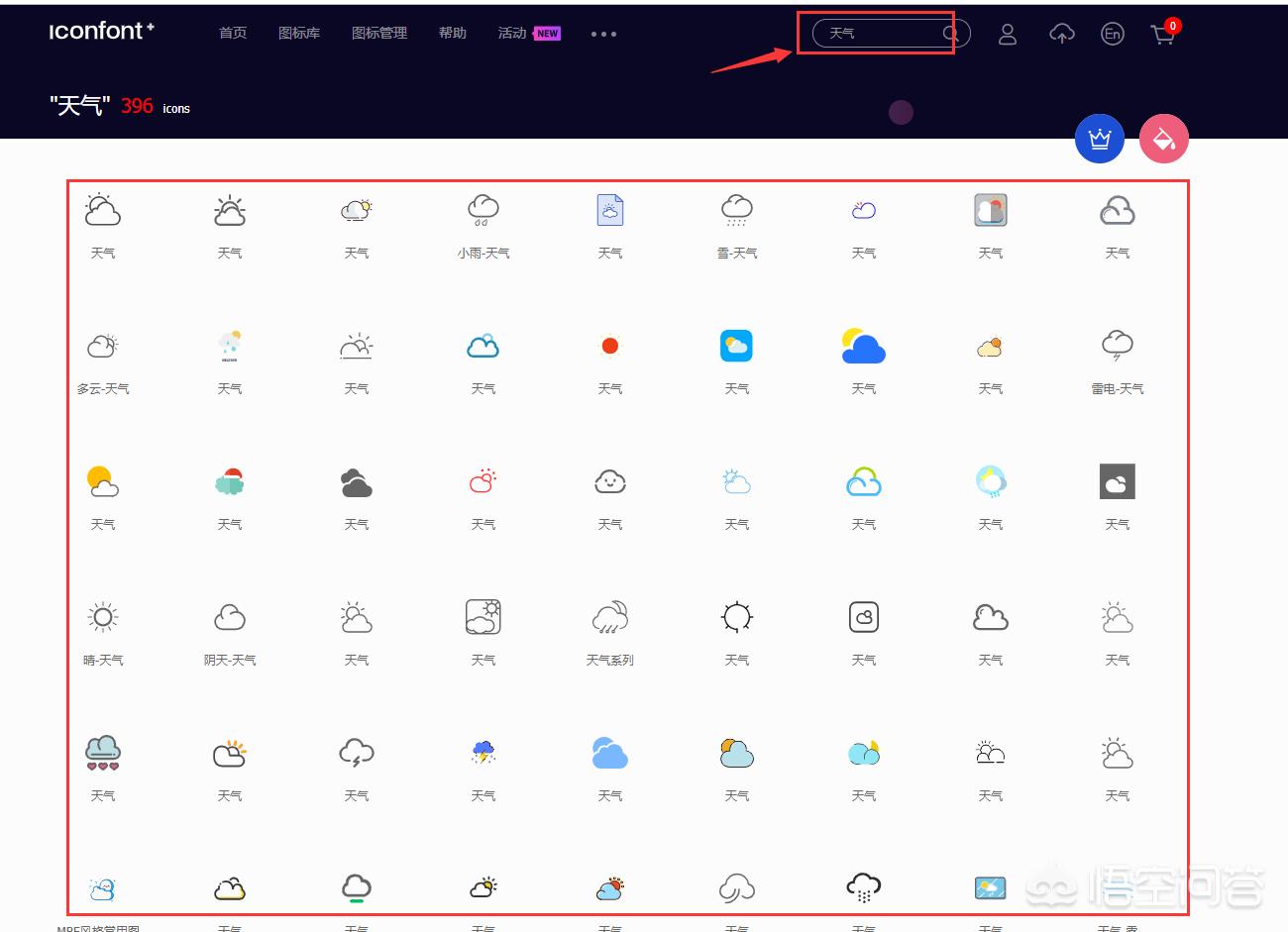
Task: Select the cloud with green underline icon
Action: pyautogui.click(x=357, y=888)
